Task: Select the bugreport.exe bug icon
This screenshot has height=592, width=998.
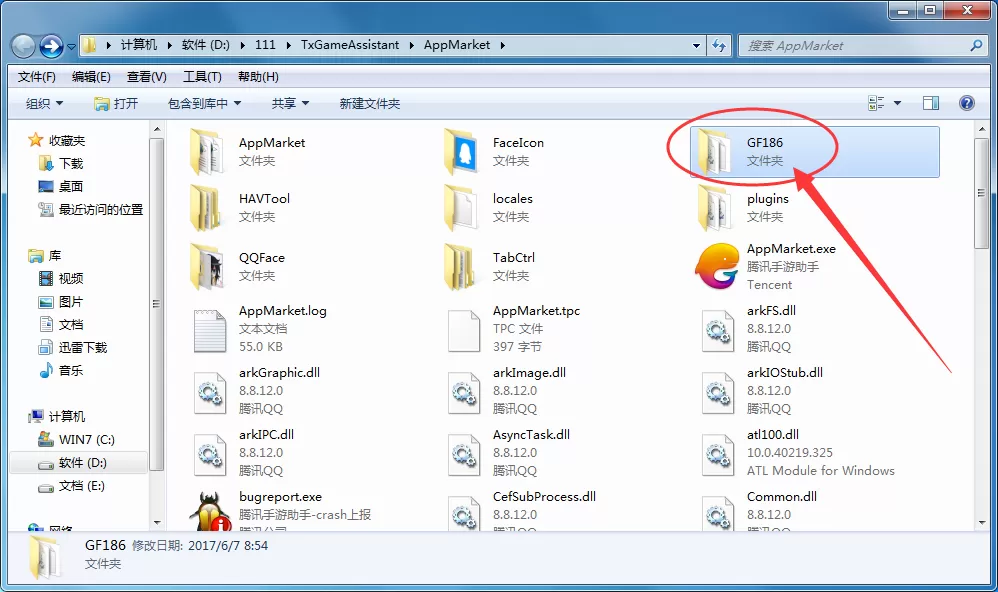Action: [210, 511]
